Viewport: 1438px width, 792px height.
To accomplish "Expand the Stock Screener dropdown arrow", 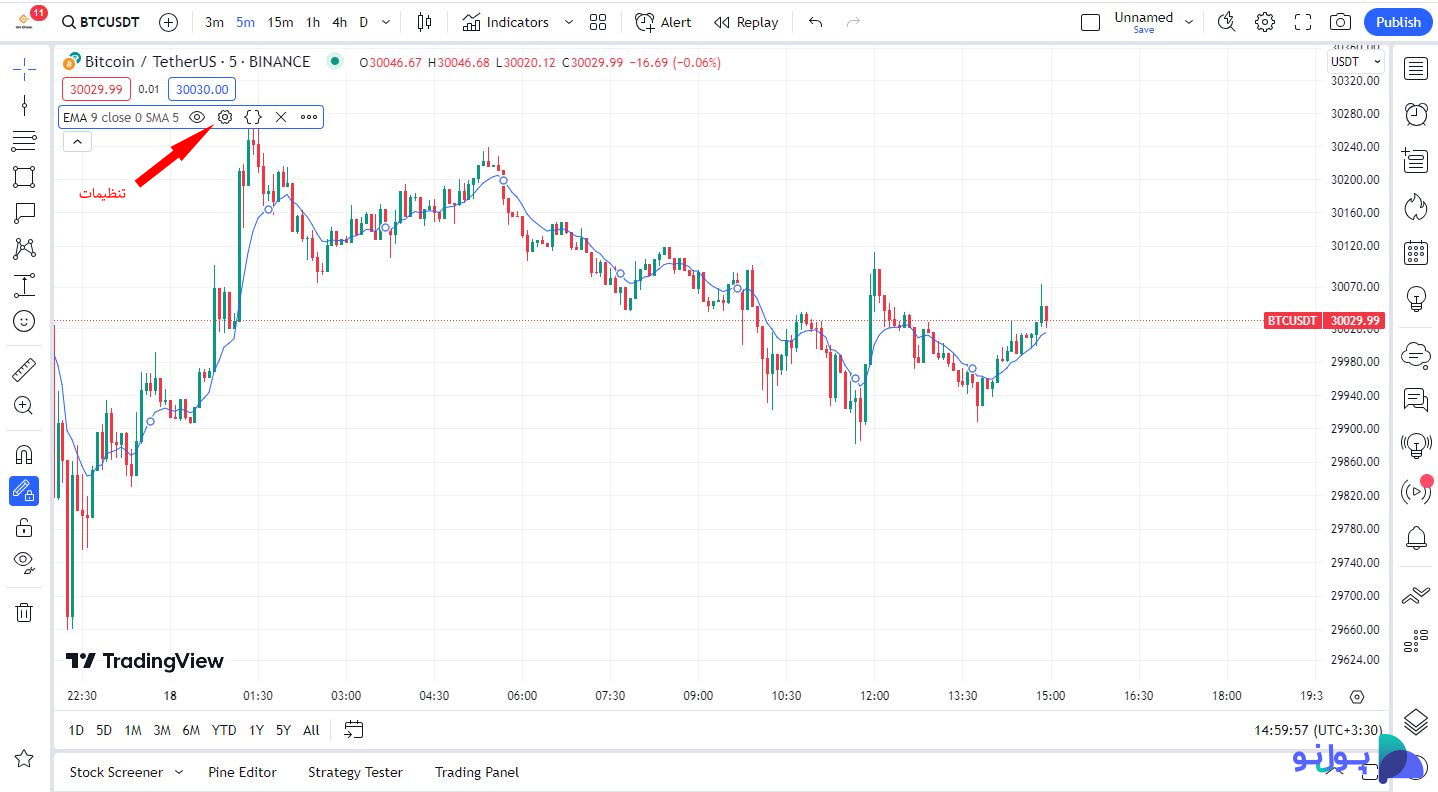I will 179,772.
